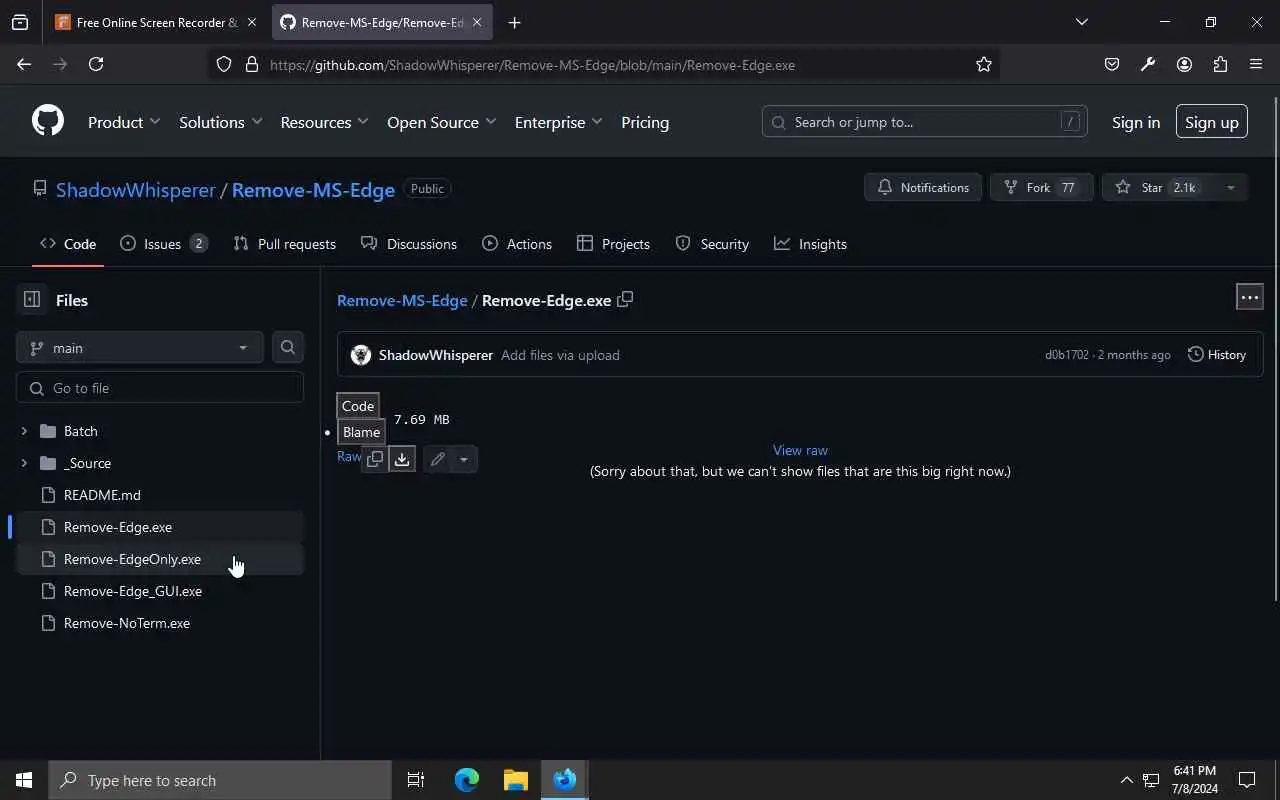
Task: Open Firefox account icon
Action: pos(1184,64)
